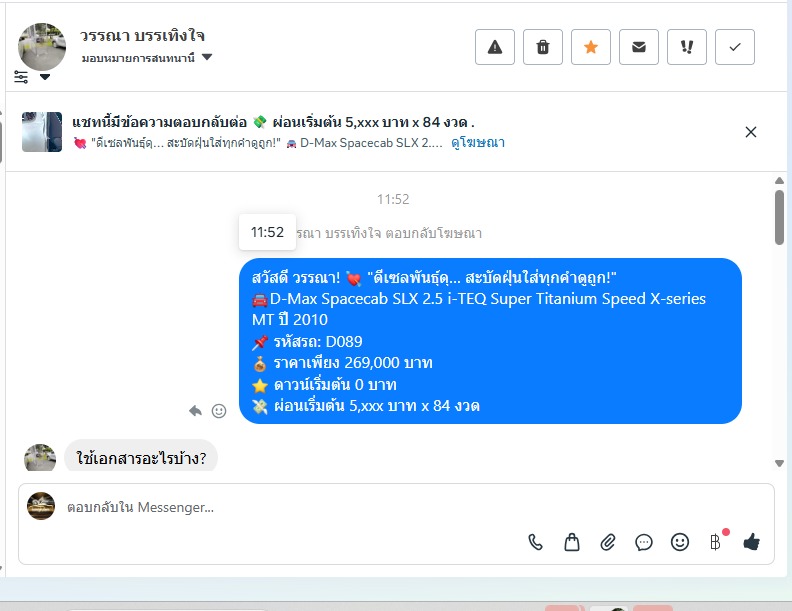Screen dimensions: 792x611
Task: Dismiss the ad reply banner
Action: (x=751, y=132)
